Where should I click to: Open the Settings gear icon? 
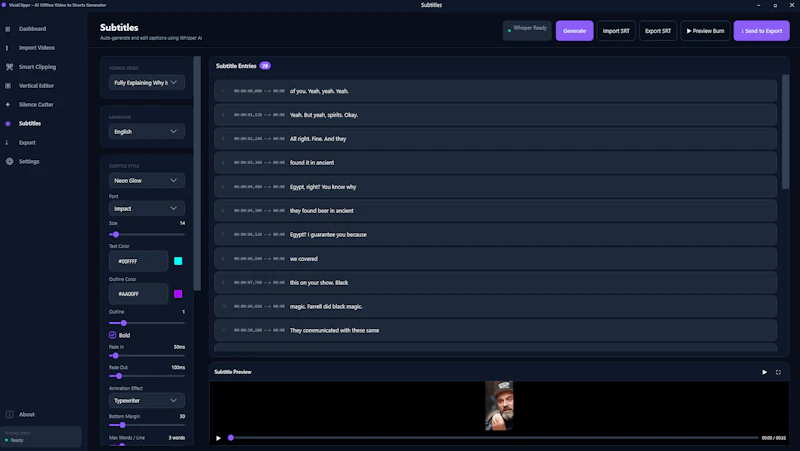[x=9, y=161]
